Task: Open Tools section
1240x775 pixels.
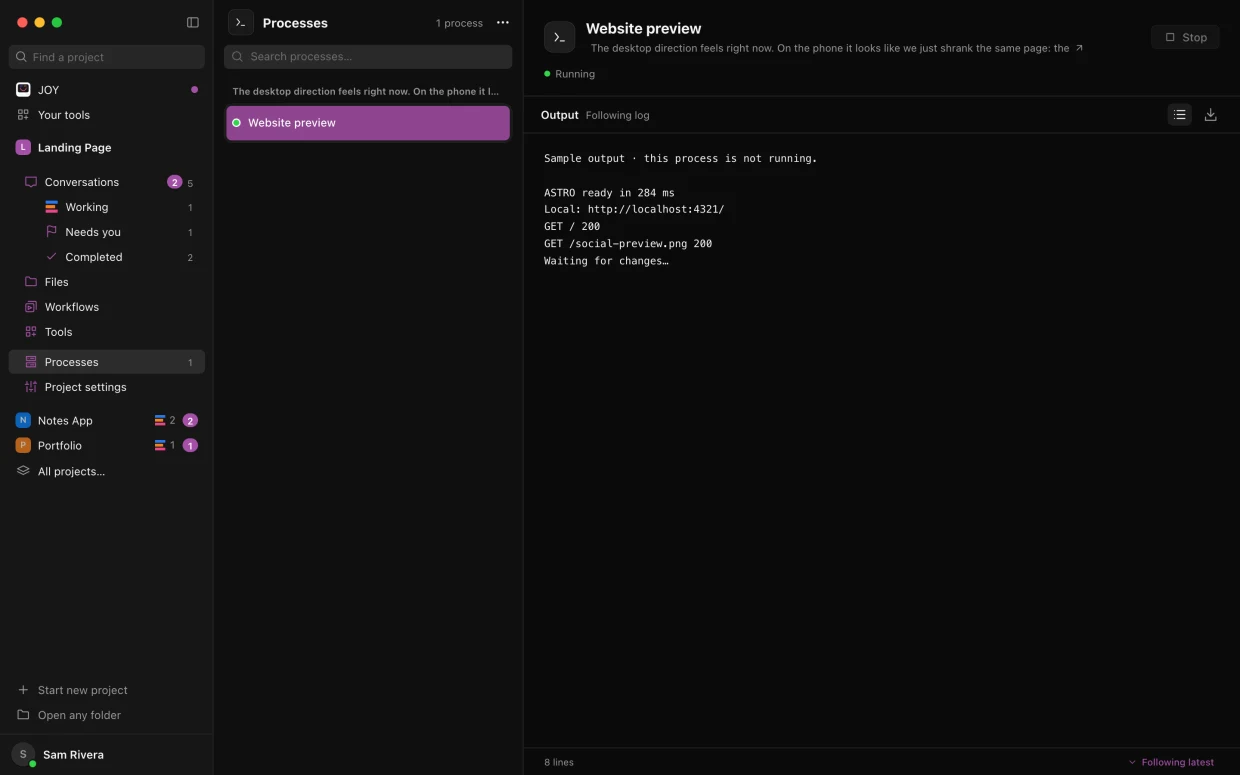Action: point(107,332)
